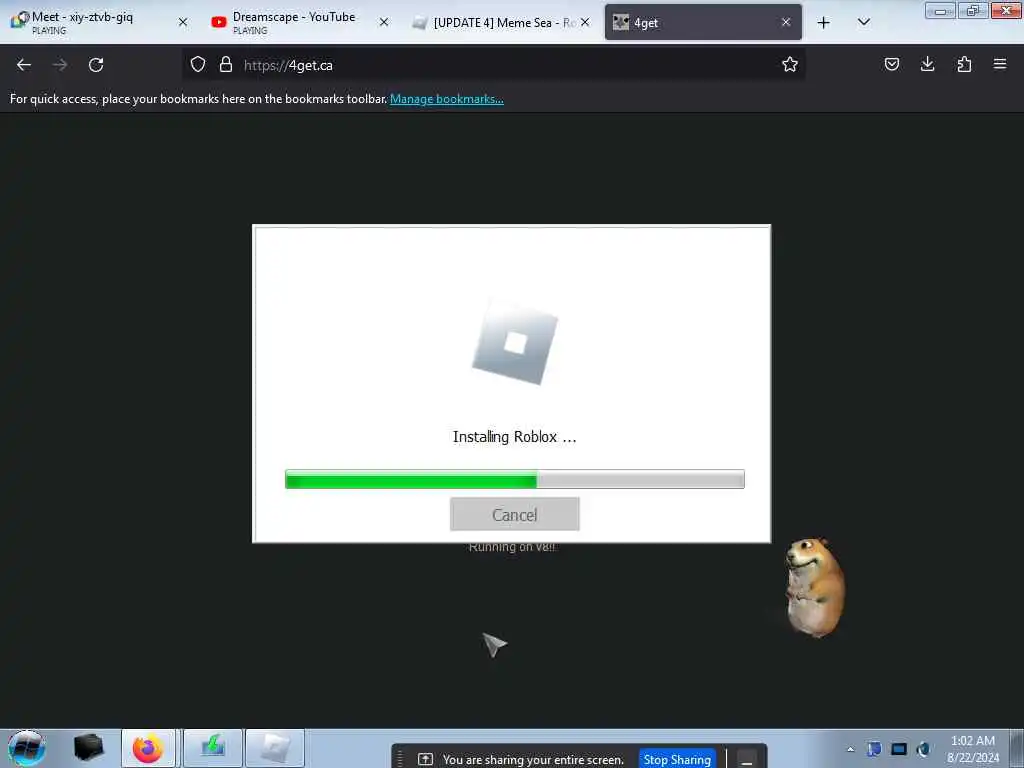Bookmark this page with the star icon
This screenshot has height=768, width=1024.
coord(790,64)
